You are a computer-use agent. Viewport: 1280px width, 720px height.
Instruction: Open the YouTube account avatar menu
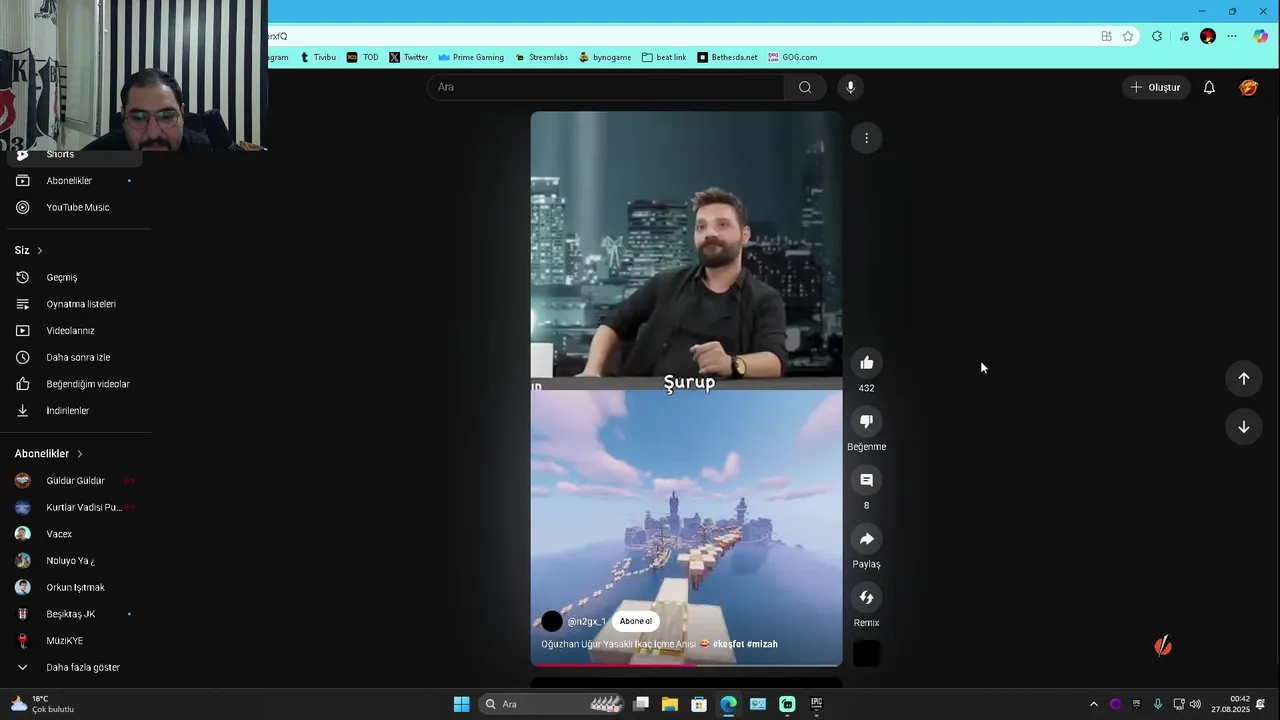1248,87
